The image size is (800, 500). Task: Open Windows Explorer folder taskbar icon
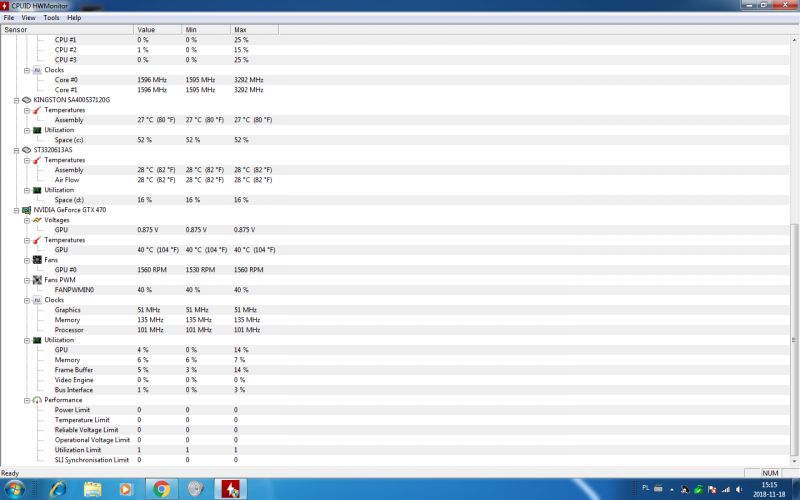point(92,489)
